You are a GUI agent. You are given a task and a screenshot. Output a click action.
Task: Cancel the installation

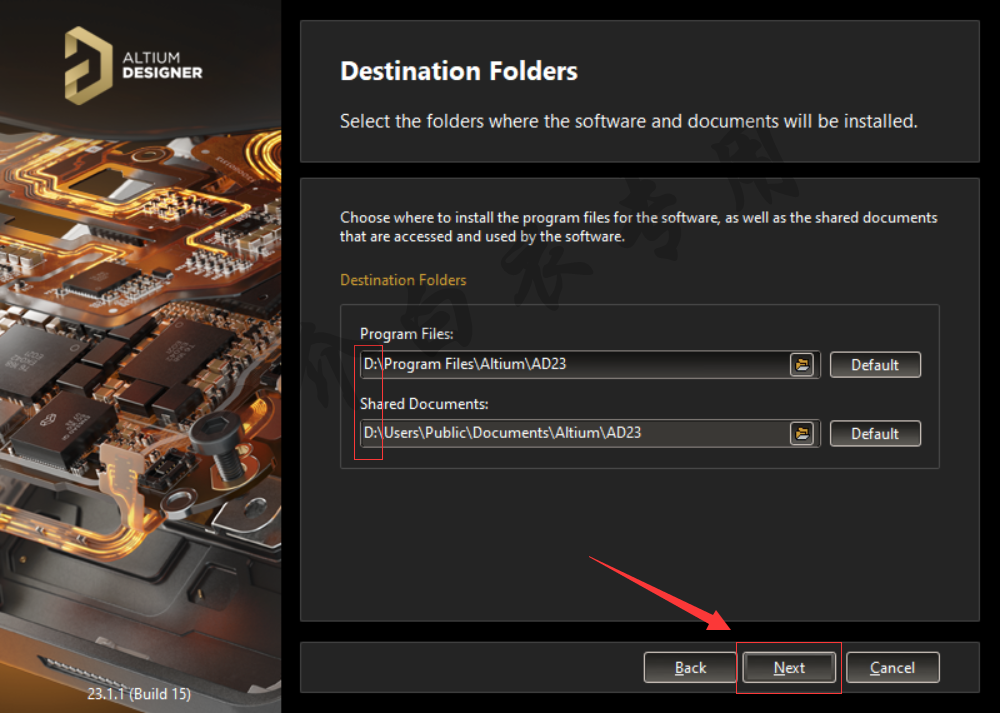click(x=892, y=667)
